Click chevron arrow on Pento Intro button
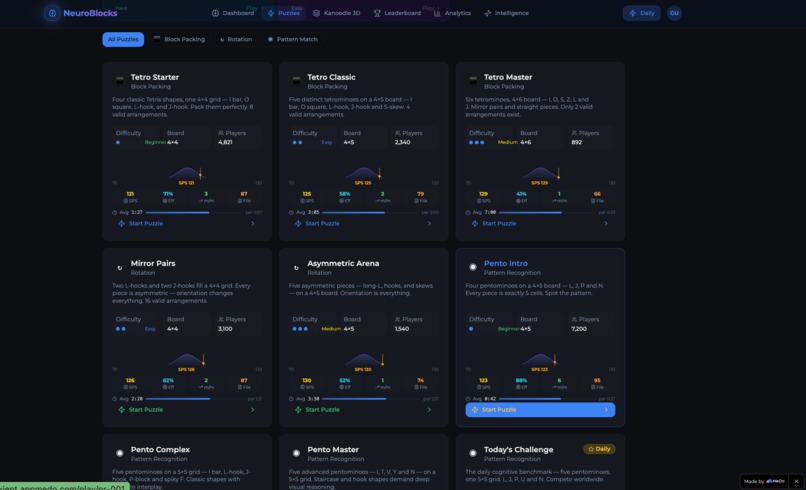Viewport: 806px width, 490px height. 606,410
